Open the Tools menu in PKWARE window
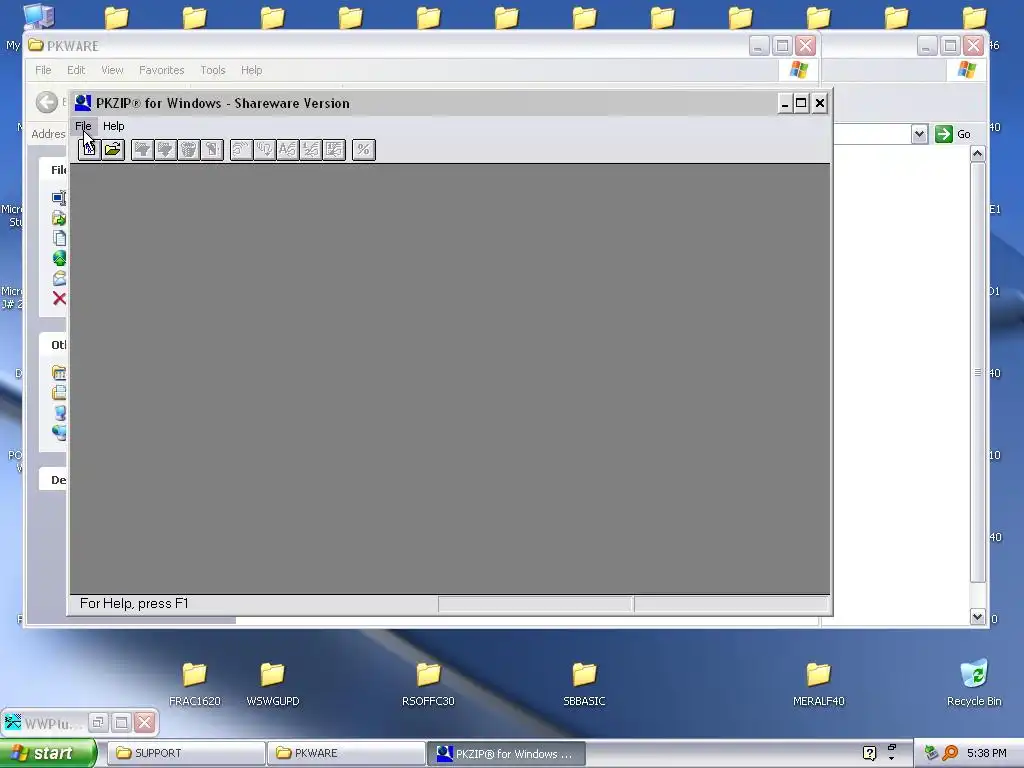The width and height of the screenshot is (1024, 768). click(213, 70)
